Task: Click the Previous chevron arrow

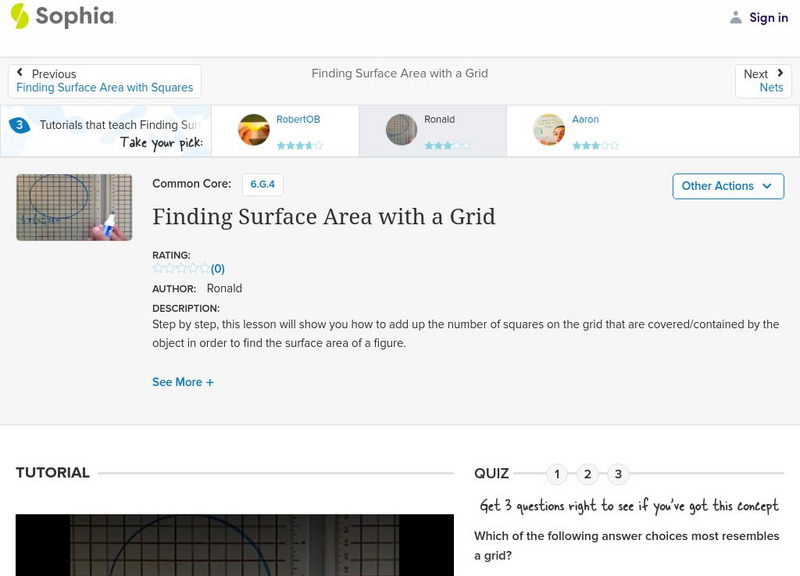Action: coord(22,71)
